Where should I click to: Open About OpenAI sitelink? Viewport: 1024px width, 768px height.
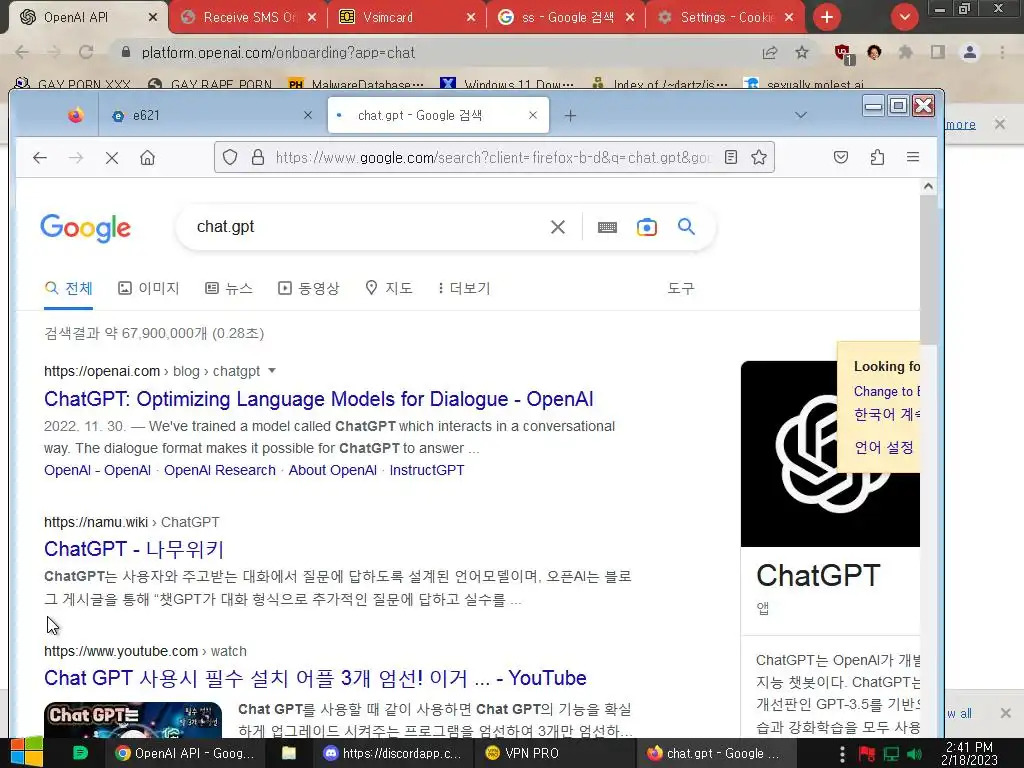[333, 470]
